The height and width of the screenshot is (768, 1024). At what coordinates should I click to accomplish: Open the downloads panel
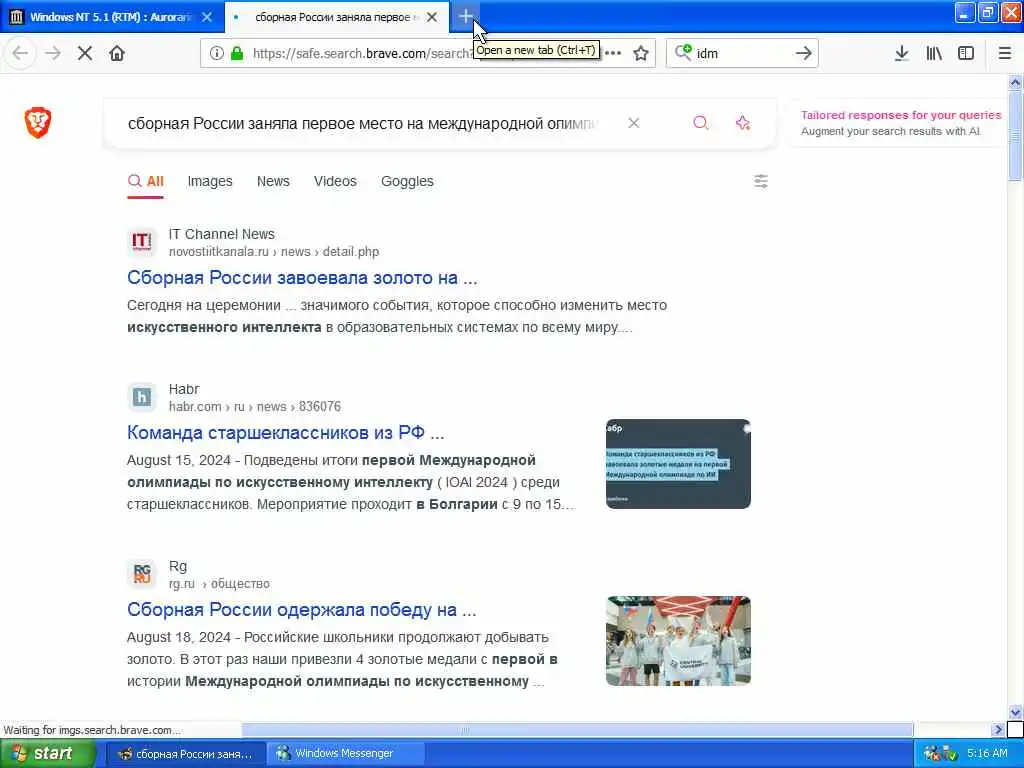901,54
